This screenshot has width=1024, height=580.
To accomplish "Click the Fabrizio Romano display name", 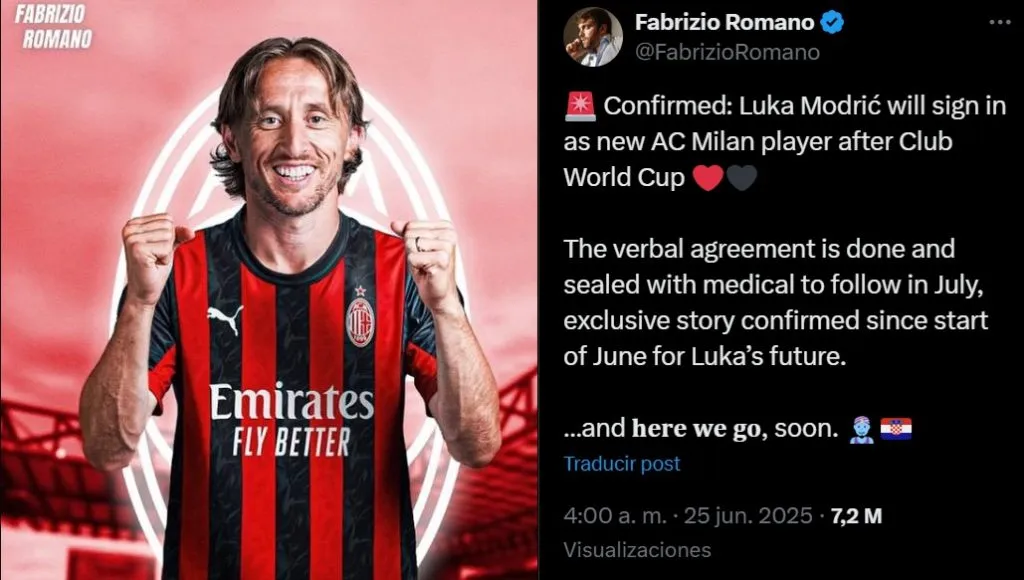I will pyautogui.click(x=724, y=23).
